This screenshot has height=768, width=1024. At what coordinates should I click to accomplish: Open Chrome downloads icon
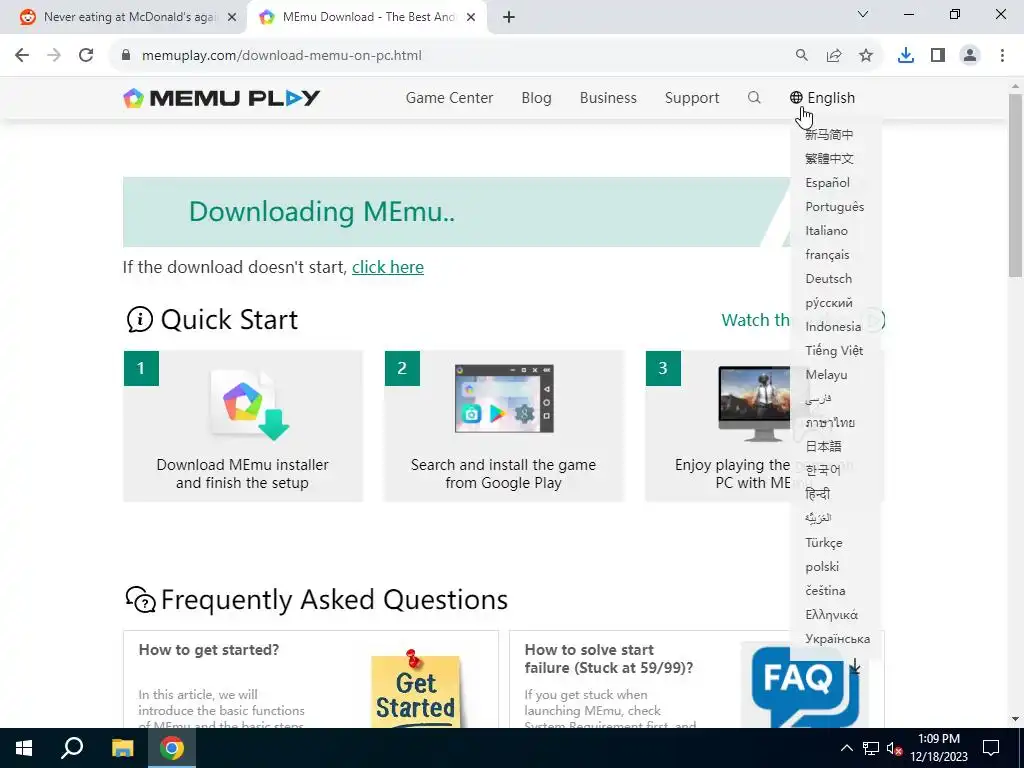pyautogui.click(x=906, y=56)
